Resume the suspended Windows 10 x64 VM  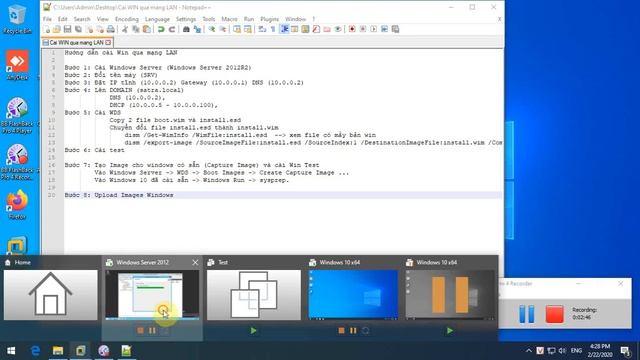(x=450, y=331)
